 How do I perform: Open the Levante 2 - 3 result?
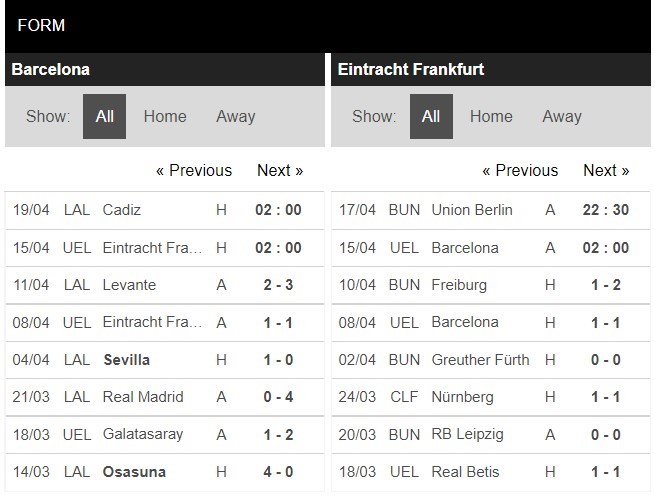coord(278,285)
